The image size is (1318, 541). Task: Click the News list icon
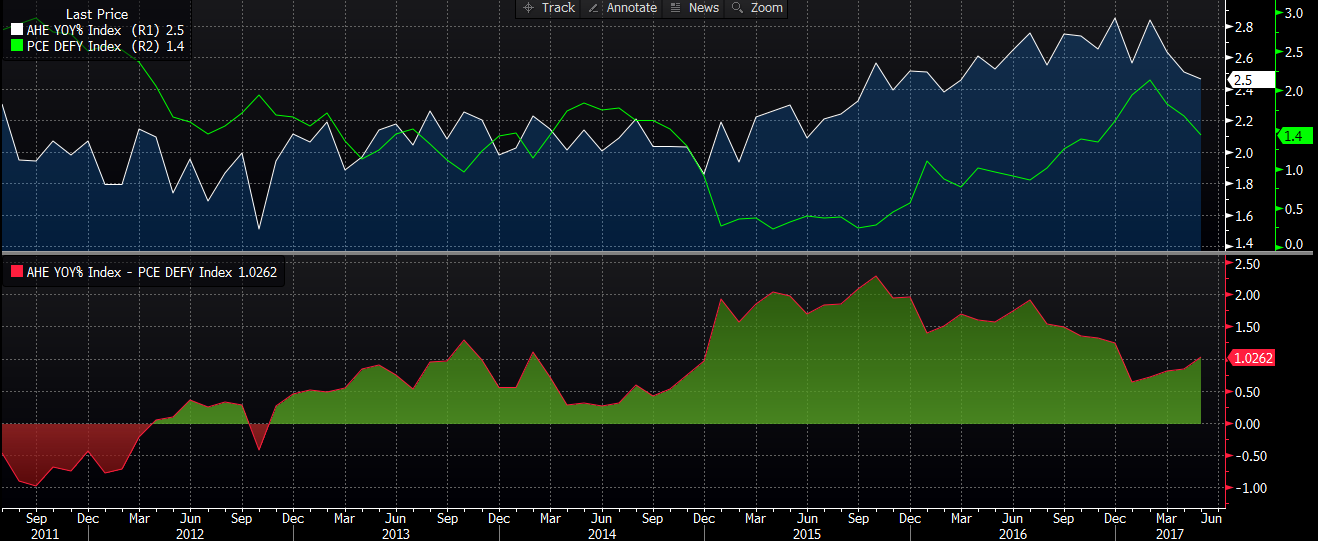point(675,8)
